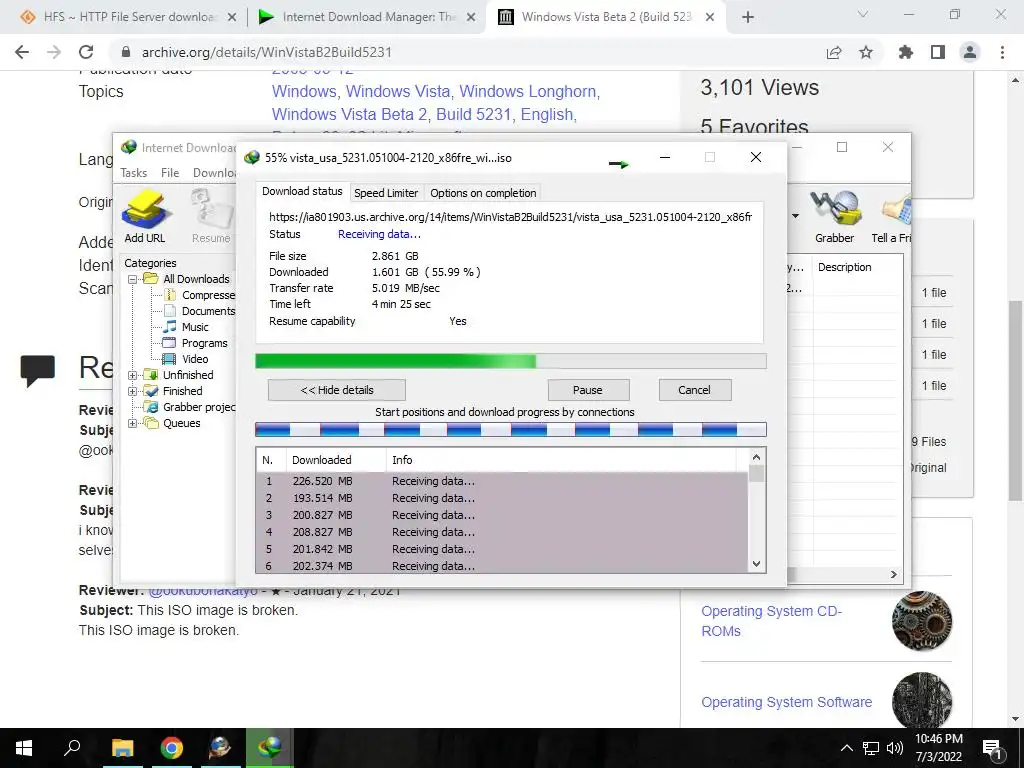Image resolution: width=1024 pixels, height=768 pixels.
Task: Open the tab search chevron dropdown
Action: (x=863, y=14)
